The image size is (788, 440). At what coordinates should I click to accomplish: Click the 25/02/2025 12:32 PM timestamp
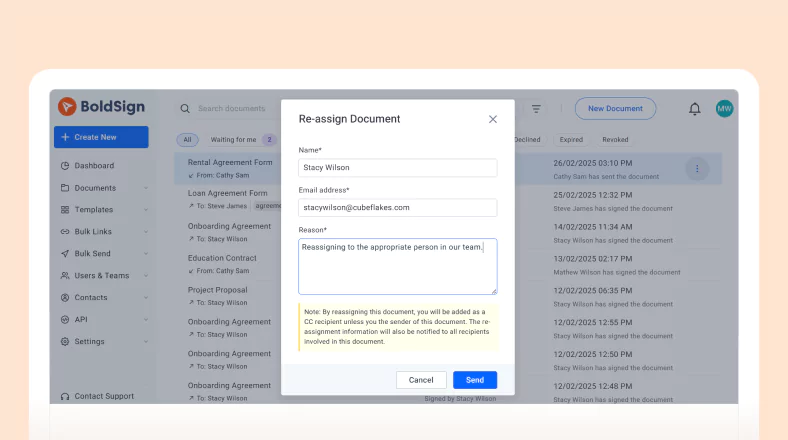point(593,195)
